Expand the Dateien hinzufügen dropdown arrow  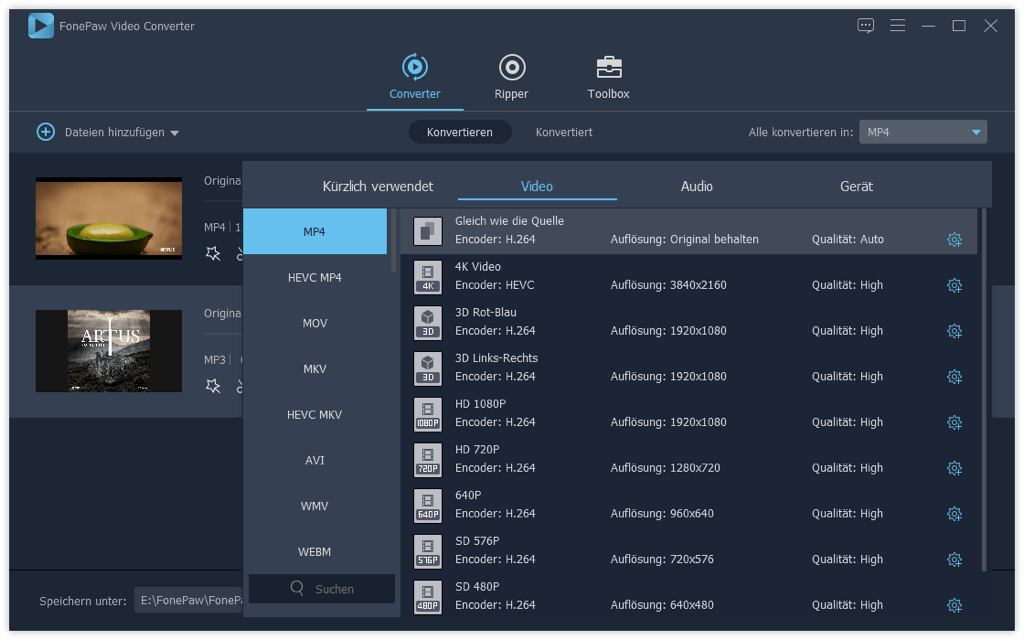pyautogui.click(x=174, y=133)
